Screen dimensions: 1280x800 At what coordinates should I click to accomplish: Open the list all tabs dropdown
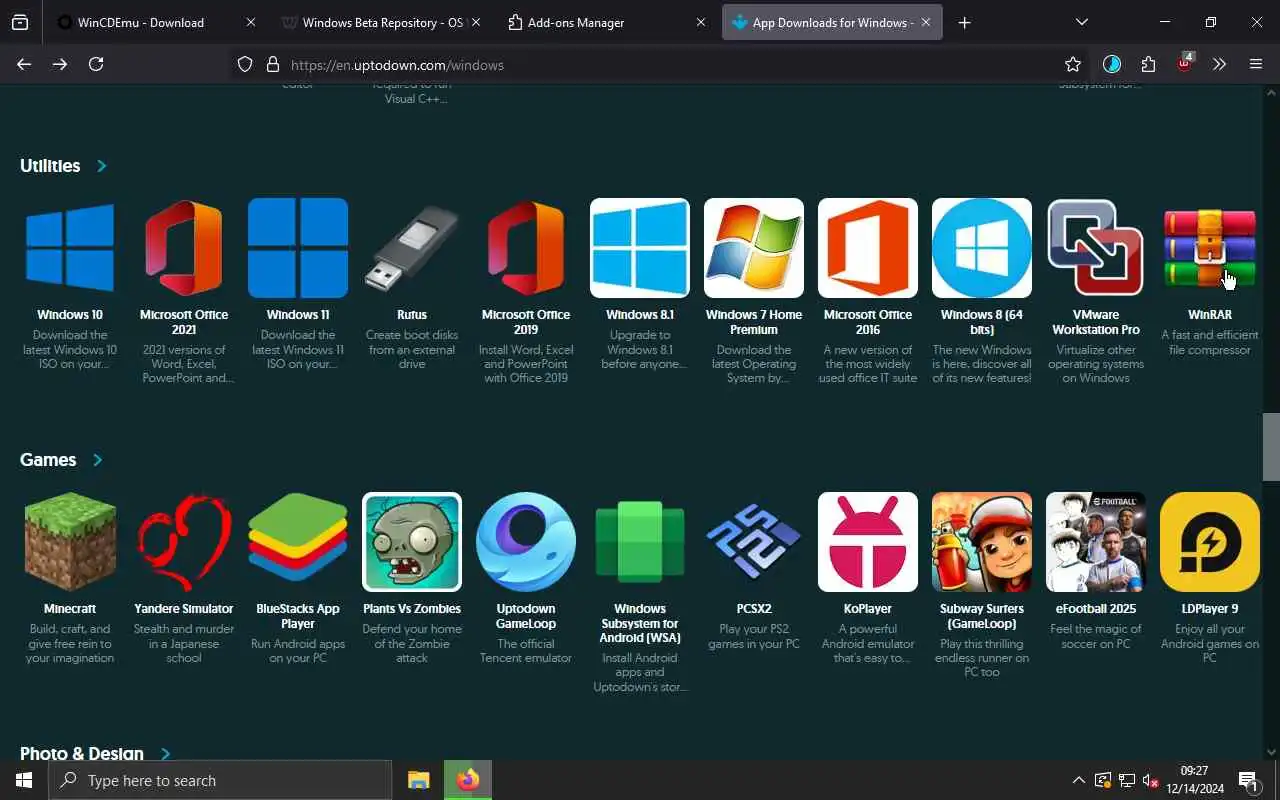(x=1081, y=22)
